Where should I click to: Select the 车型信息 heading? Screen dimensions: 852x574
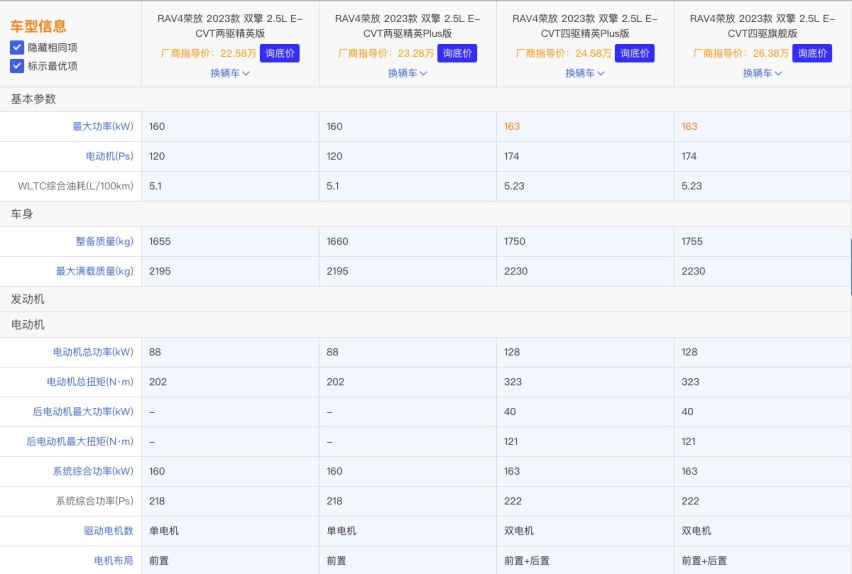click(x=38, y=26)
